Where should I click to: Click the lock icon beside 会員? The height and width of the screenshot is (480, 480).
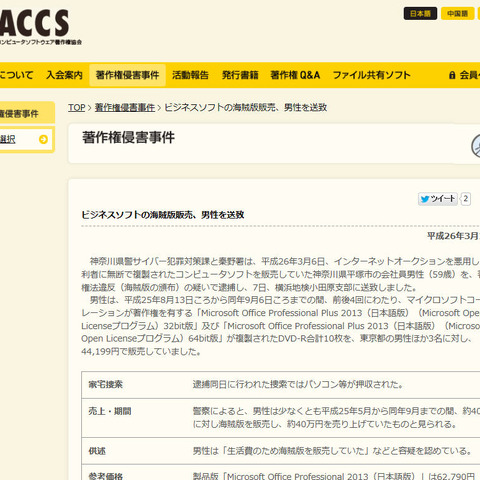[x=452, y=75]
